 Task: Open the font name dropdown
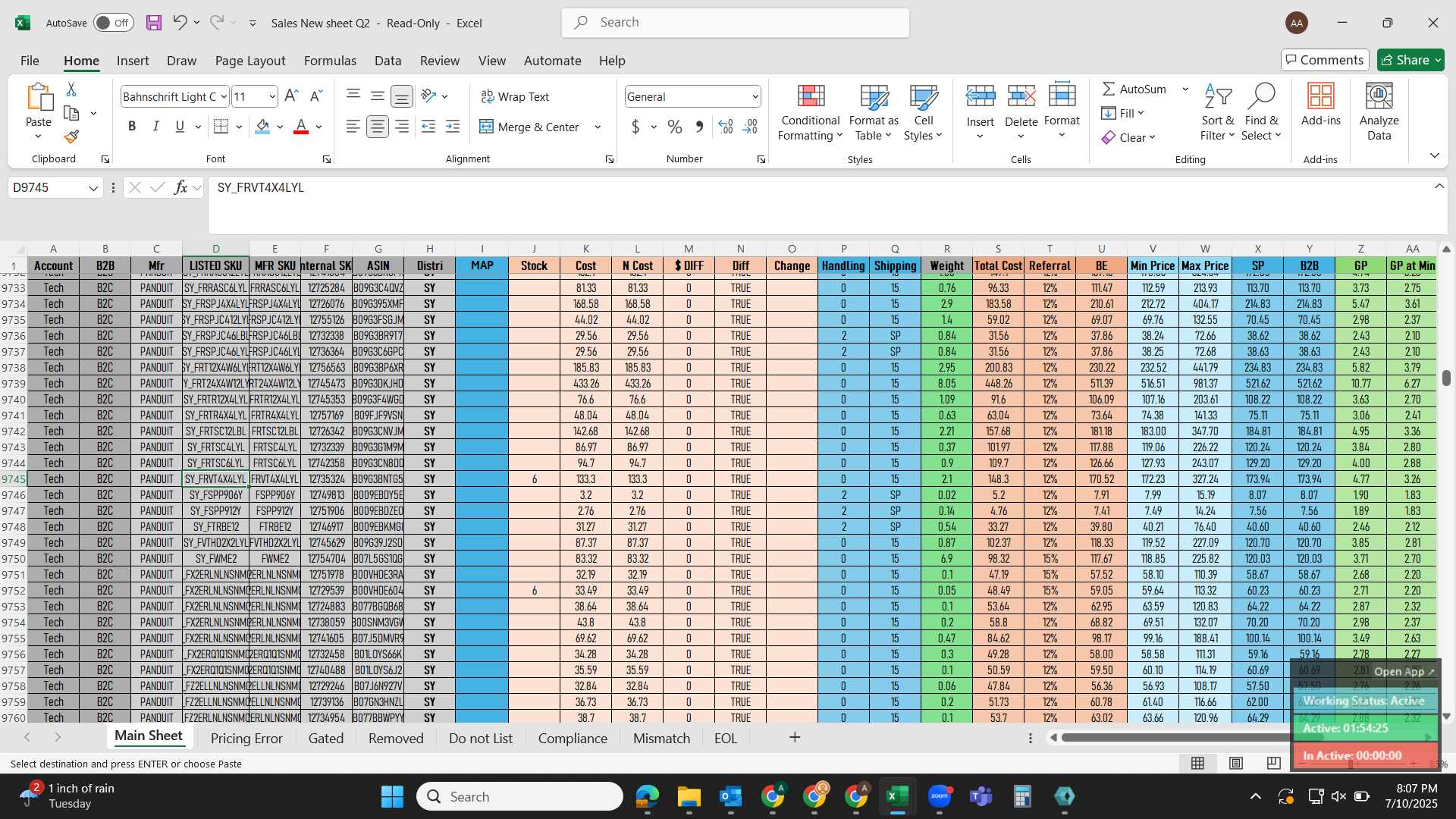point(224,96)
